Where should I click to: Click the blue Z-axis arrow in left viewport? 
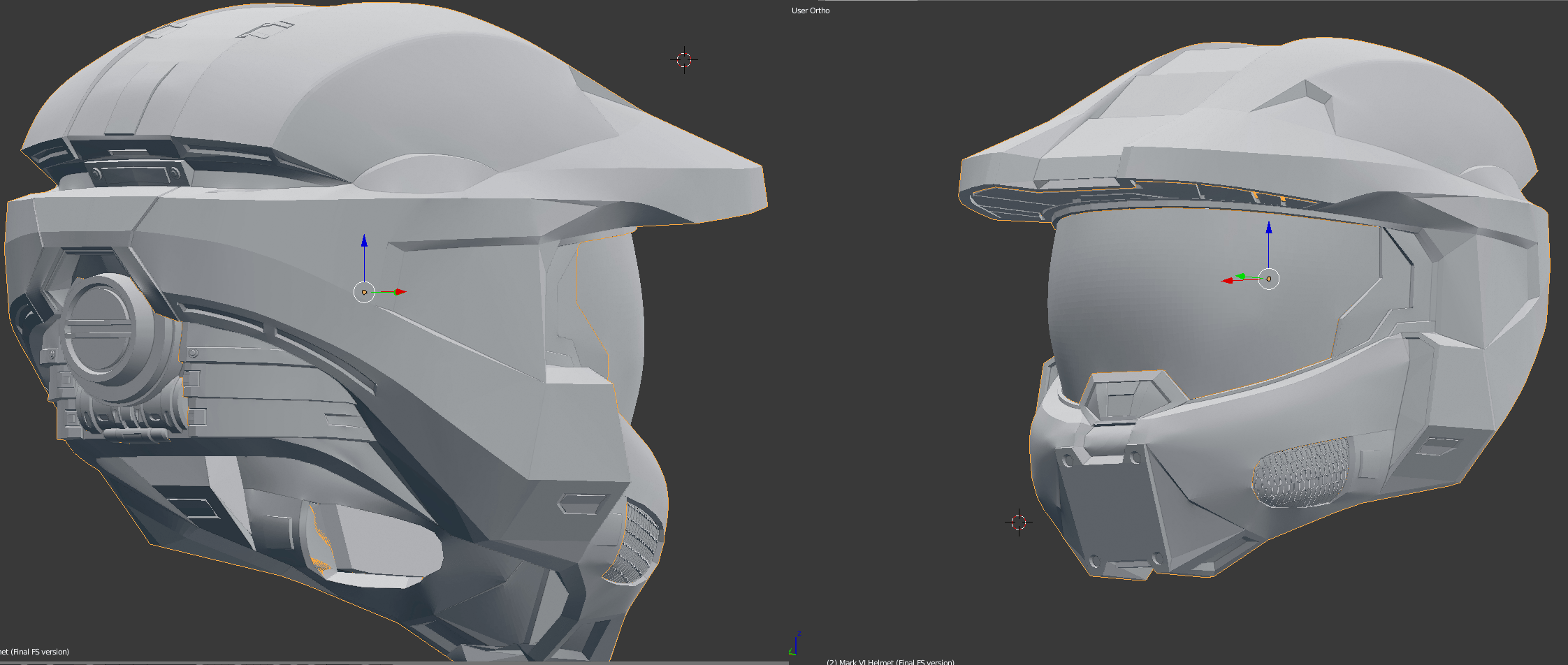tap(364, 241)
